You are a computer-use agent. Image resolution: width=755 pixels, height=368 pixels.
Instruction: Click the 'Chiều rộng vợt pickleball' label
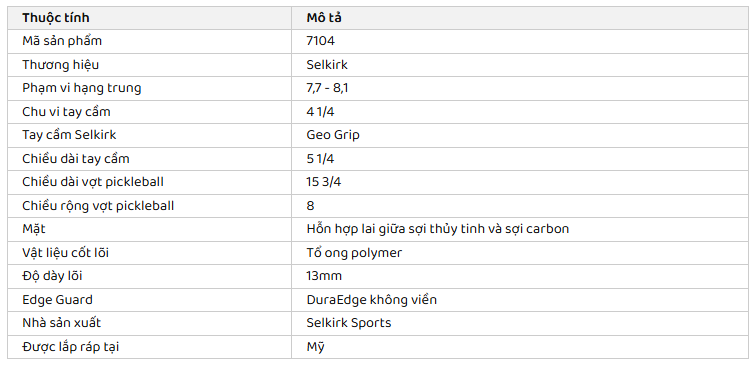98,206
